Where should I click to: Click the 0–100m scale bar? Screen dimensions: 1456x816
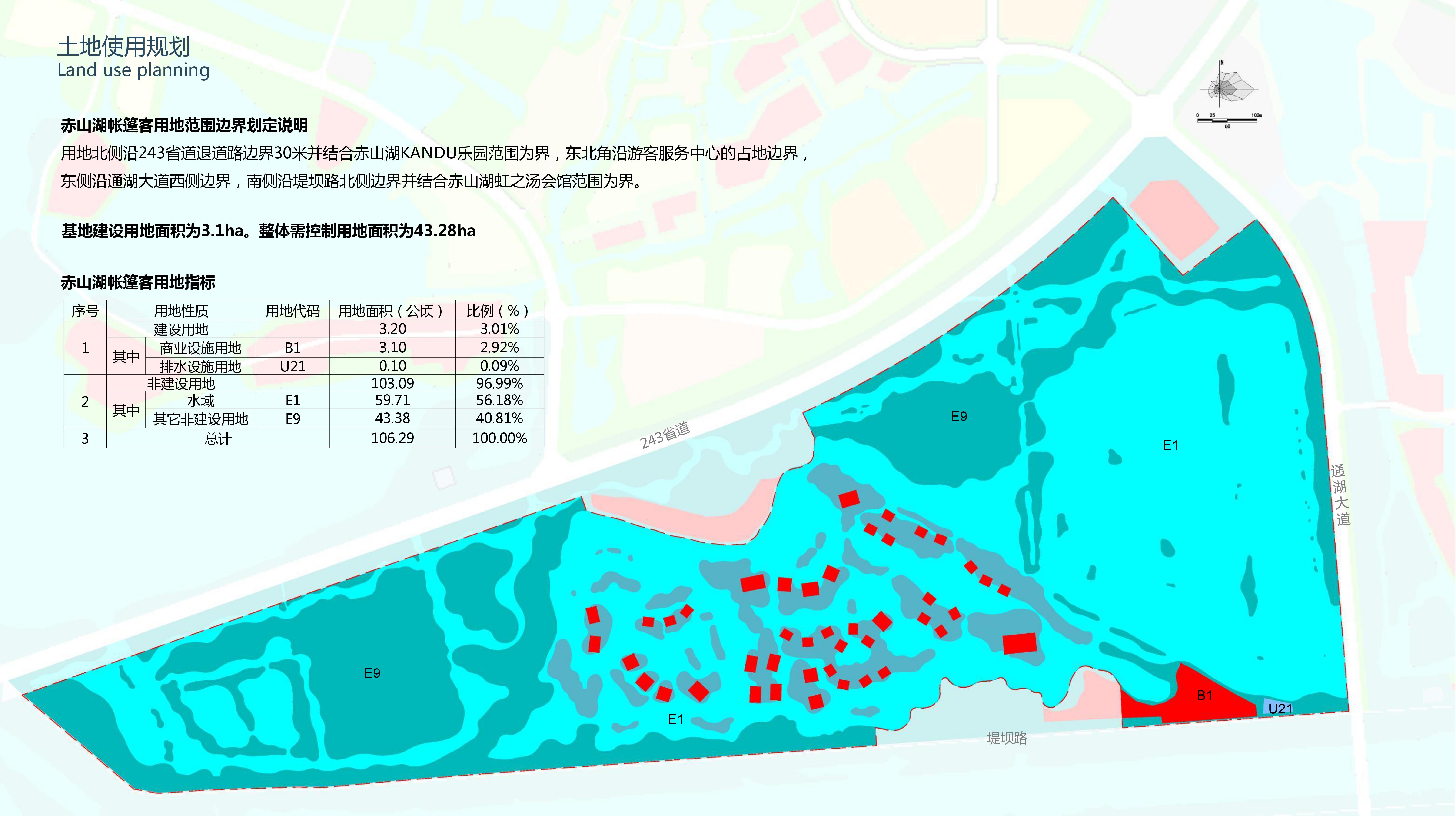coord(1229,120)
